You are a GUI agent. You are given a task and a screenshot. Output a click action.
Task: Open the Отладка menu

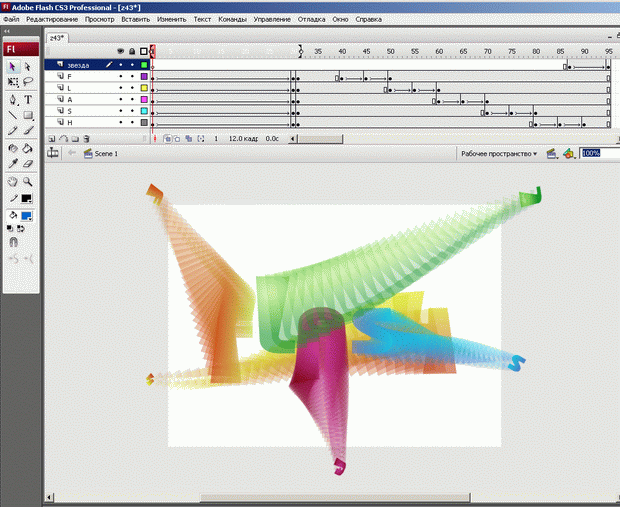click(312, 19)
